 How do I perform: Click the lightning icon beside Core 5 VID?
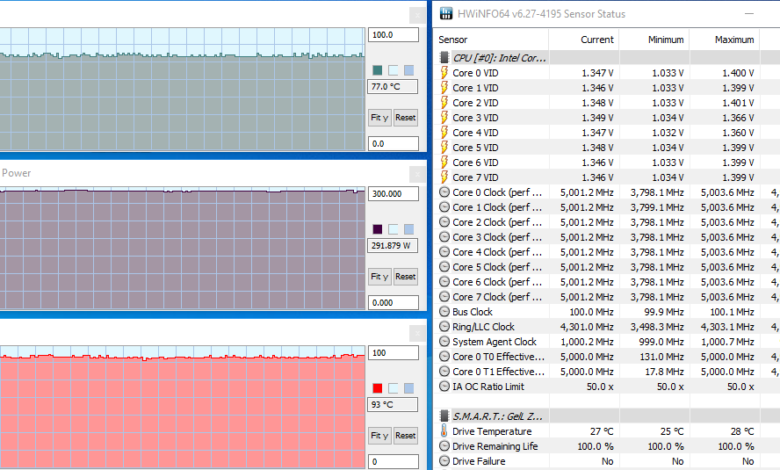pos(444,147)
